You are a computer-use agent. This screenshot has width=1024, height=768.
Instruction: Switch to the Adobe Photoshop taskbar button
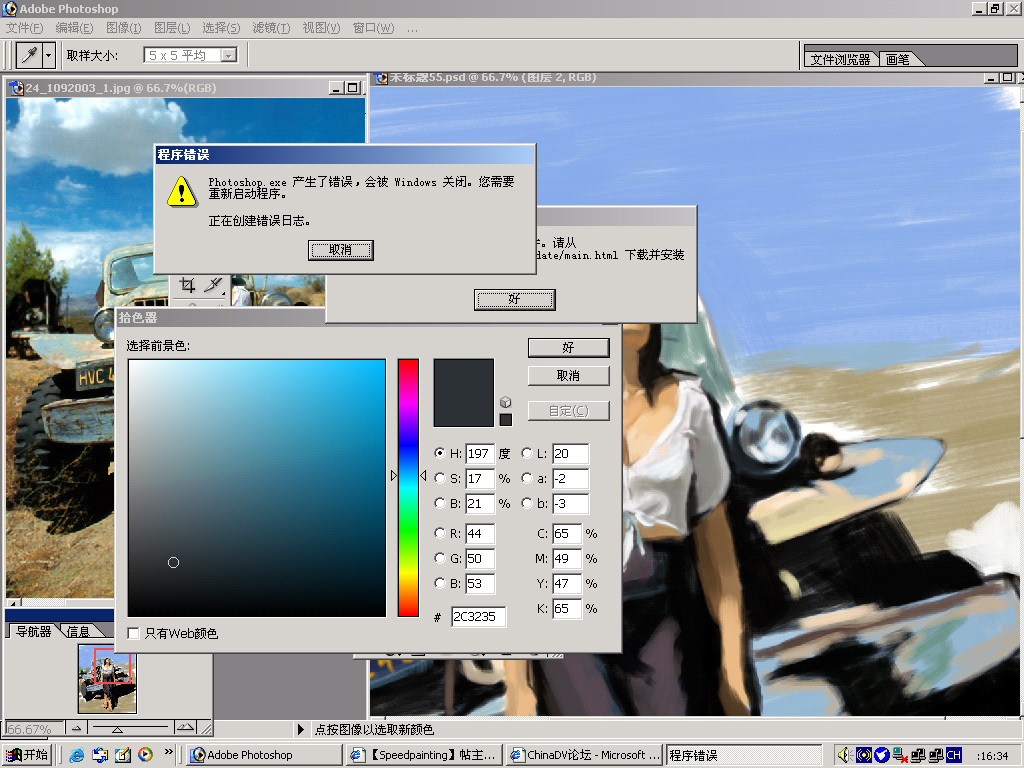click(x=264, y=755)
